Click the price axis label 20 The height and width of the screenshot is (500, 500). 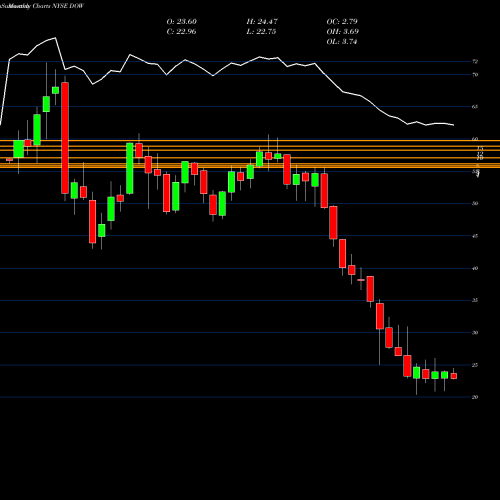coord(475,397)
